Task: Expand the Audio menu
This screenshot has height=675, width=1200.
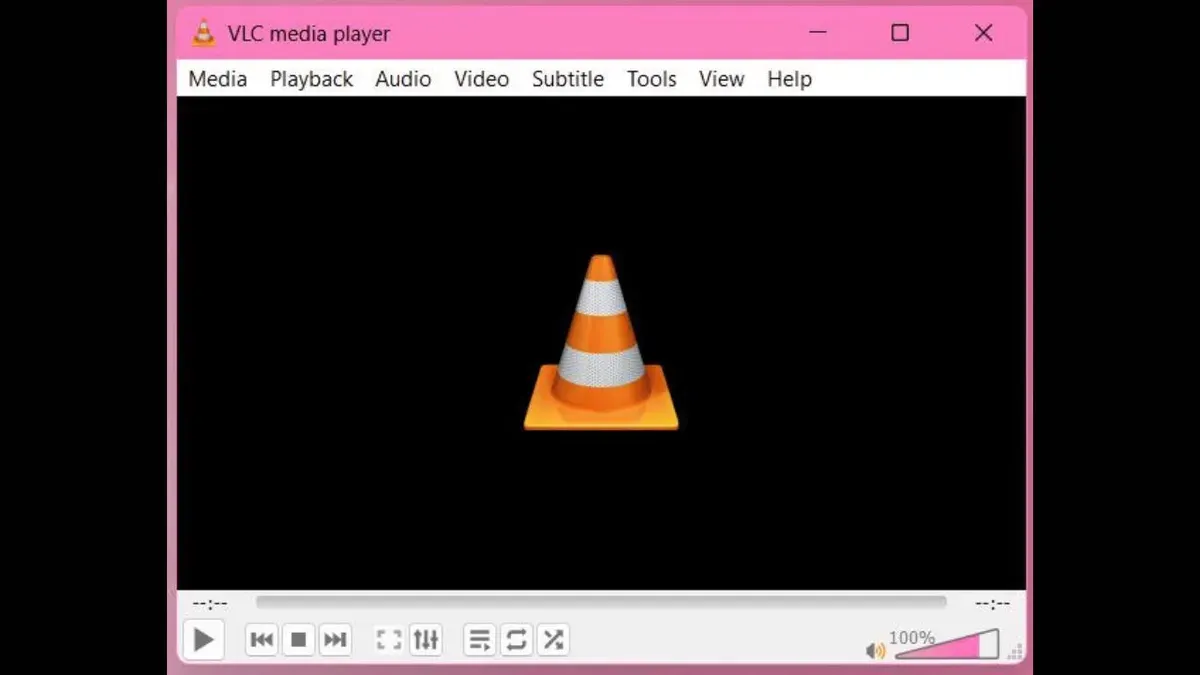Action: [403, 79]
